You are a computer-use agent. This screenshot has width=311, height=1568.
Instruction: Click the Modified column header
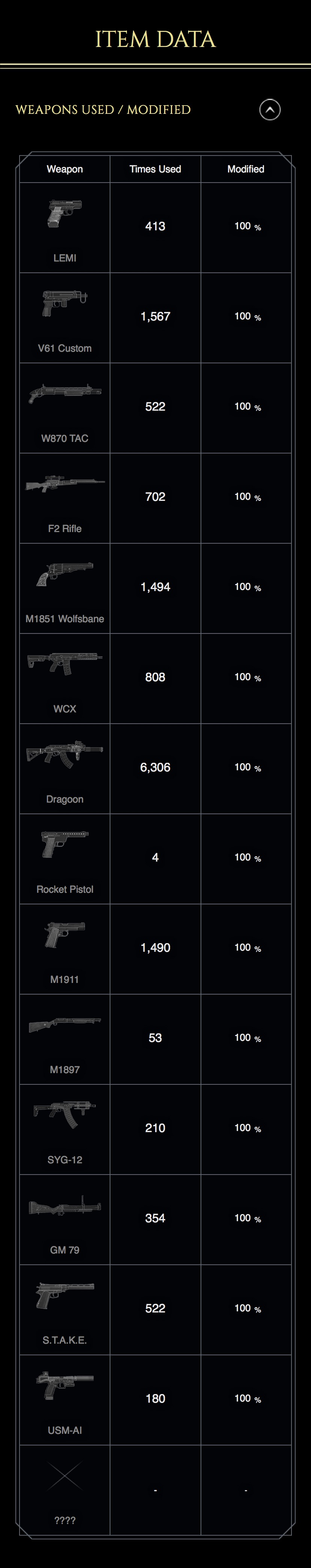(x=246, y=169)
